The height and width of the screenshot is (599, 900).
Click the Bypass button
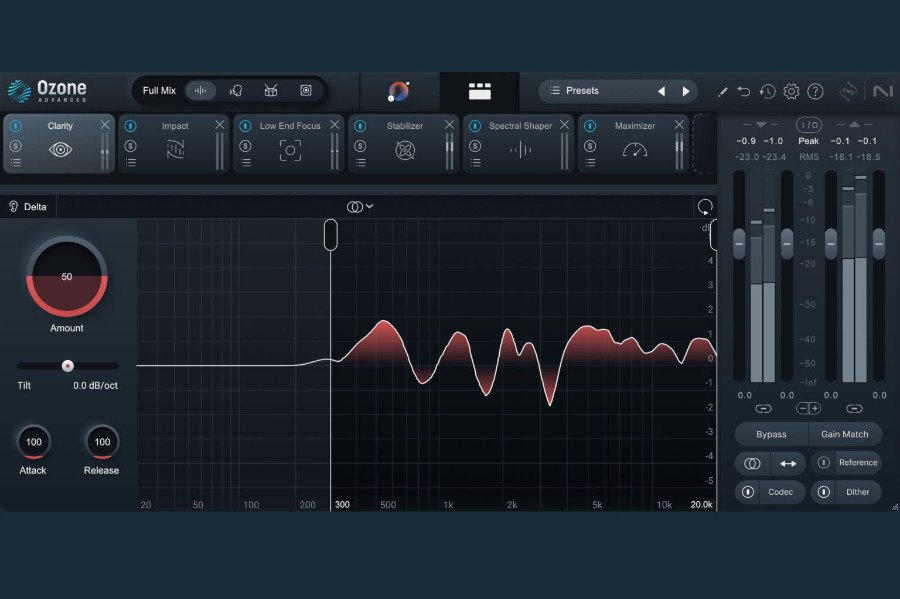(771, 434)
